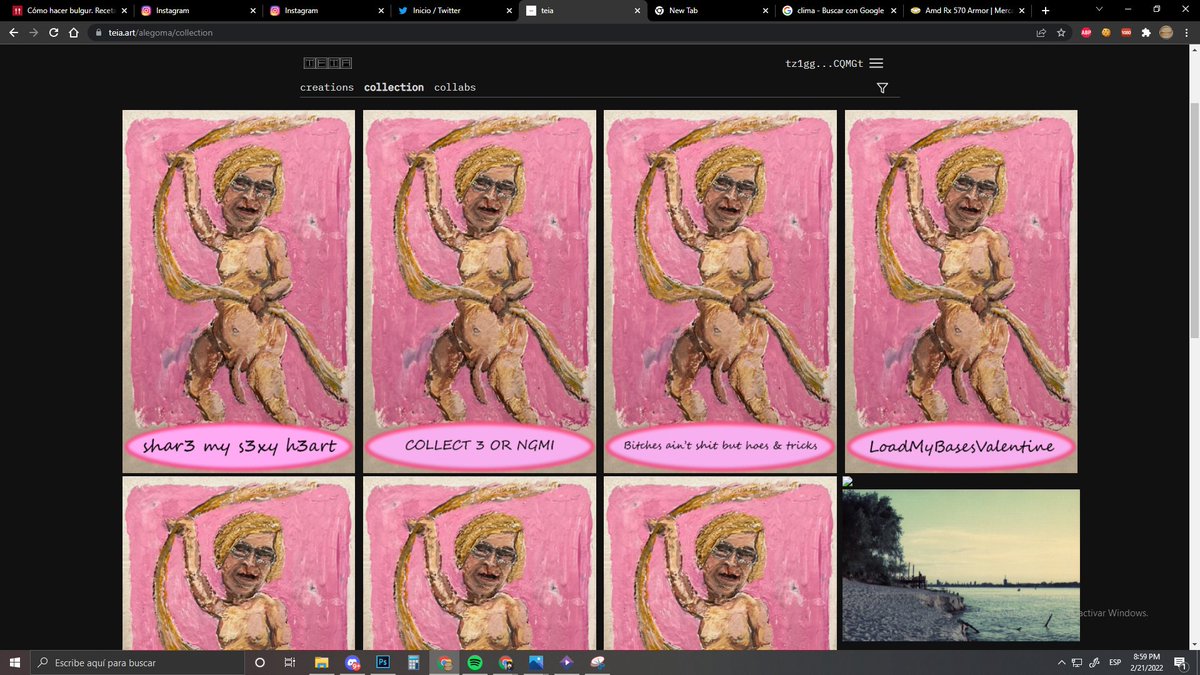Open the 'hoes & tricks' artwork

(x=720, y=291)
